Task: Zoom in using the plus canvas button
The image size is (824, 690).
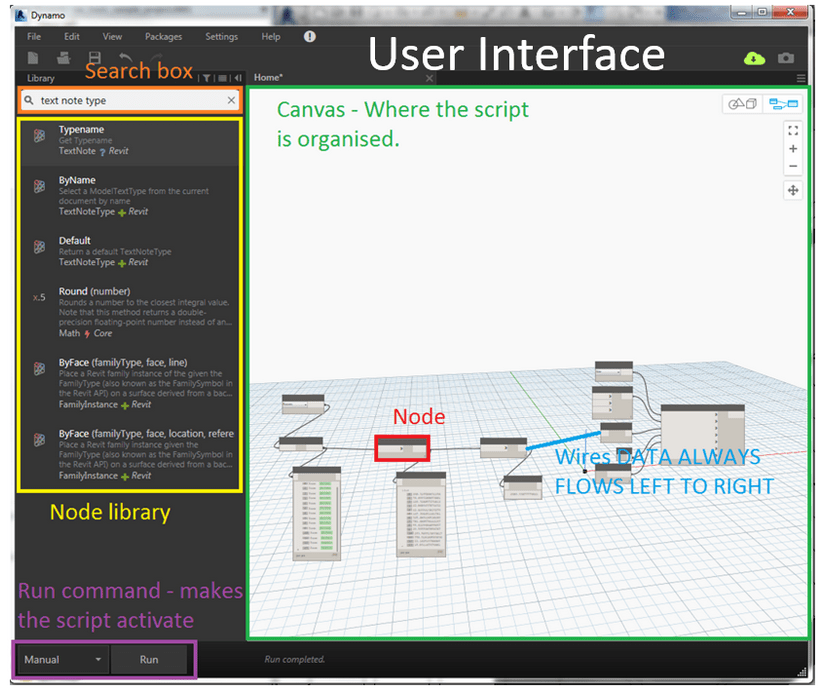Action: (793, 149)
